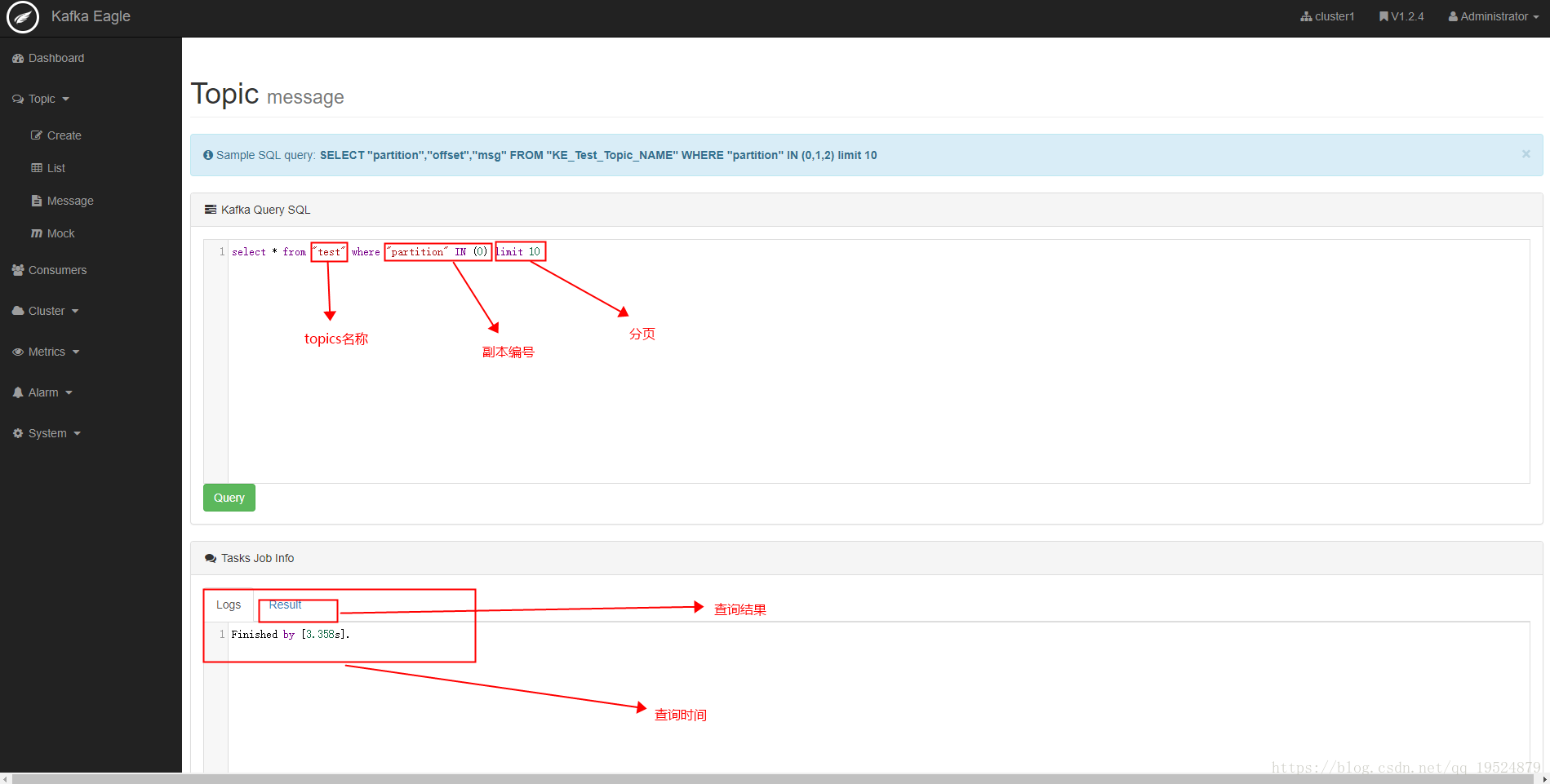
Task: Click the Metrics eye icon
Action: pos(18,352)
